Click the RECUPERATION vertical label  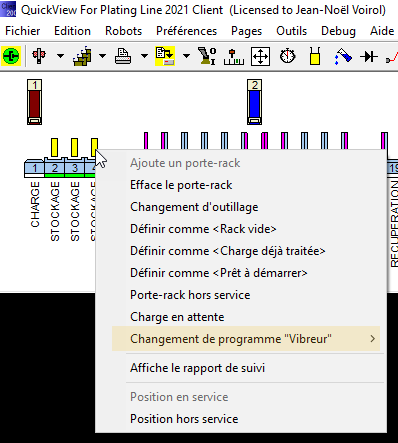click(394, 224)
